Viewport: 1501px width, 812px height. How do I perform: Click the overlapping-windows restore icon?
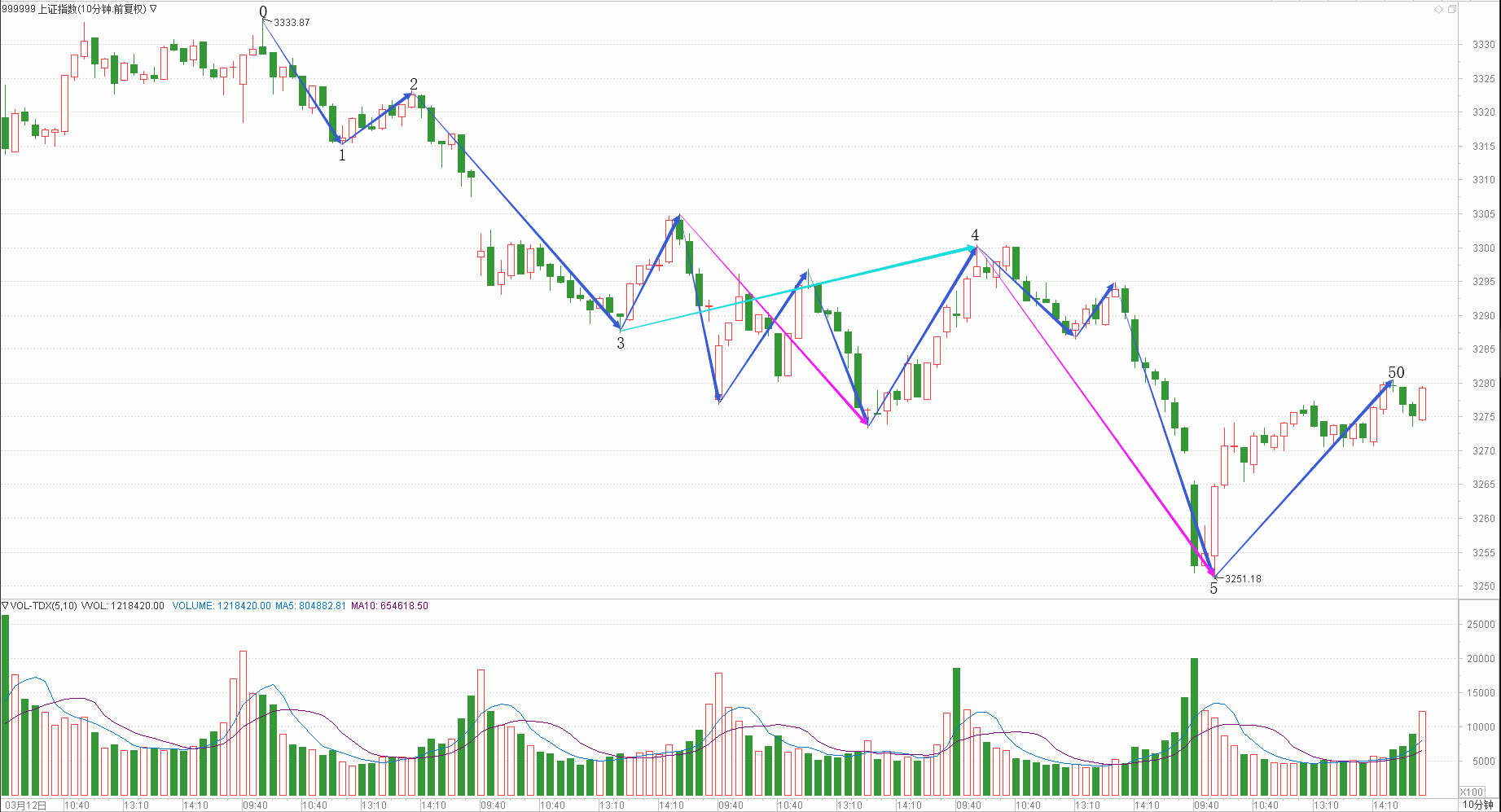click(1451, 9)
